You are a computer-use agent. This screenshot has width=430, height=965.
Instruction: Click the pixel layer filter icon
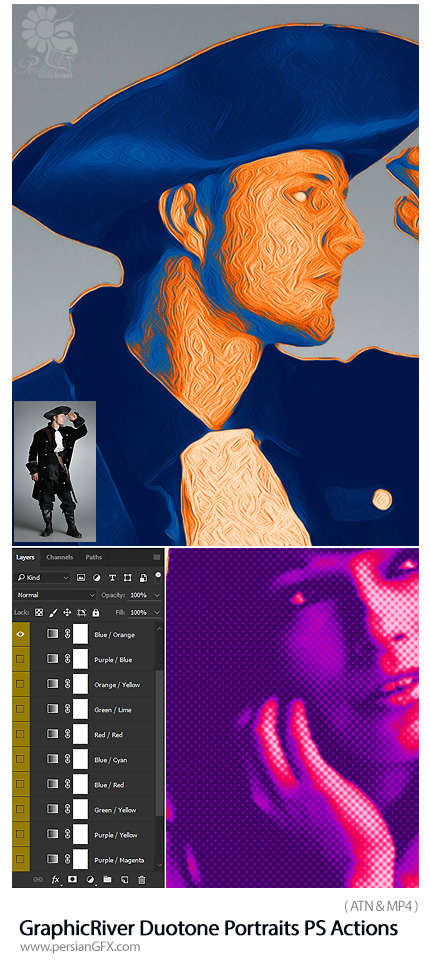point(81,578)
